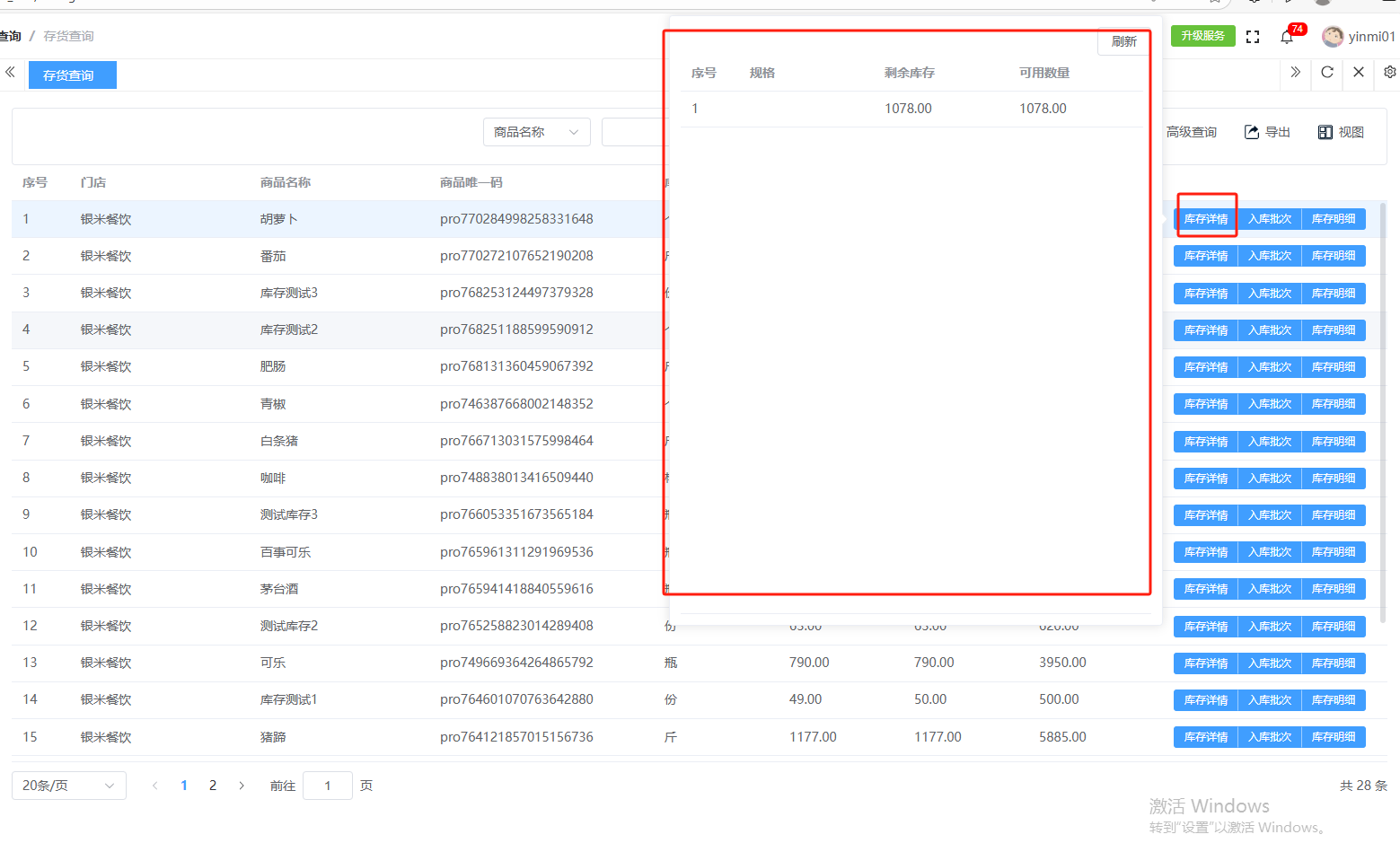The width and height of the screenshot is (1400, 852).
Task: Click the 刷新 button in the popup
Action: point(1123,41)
